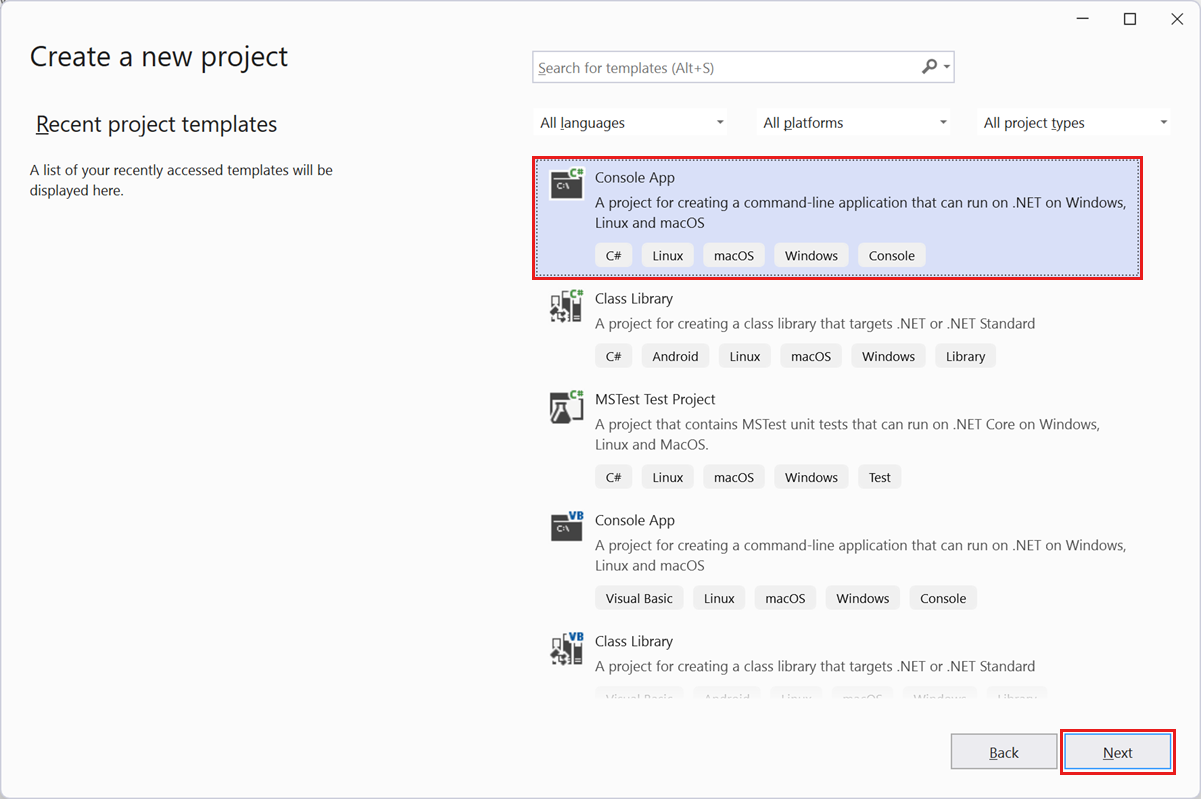Click the C# Console App template icon
Viewport: 1201px width, 799px height.
(x=566, y=184)
